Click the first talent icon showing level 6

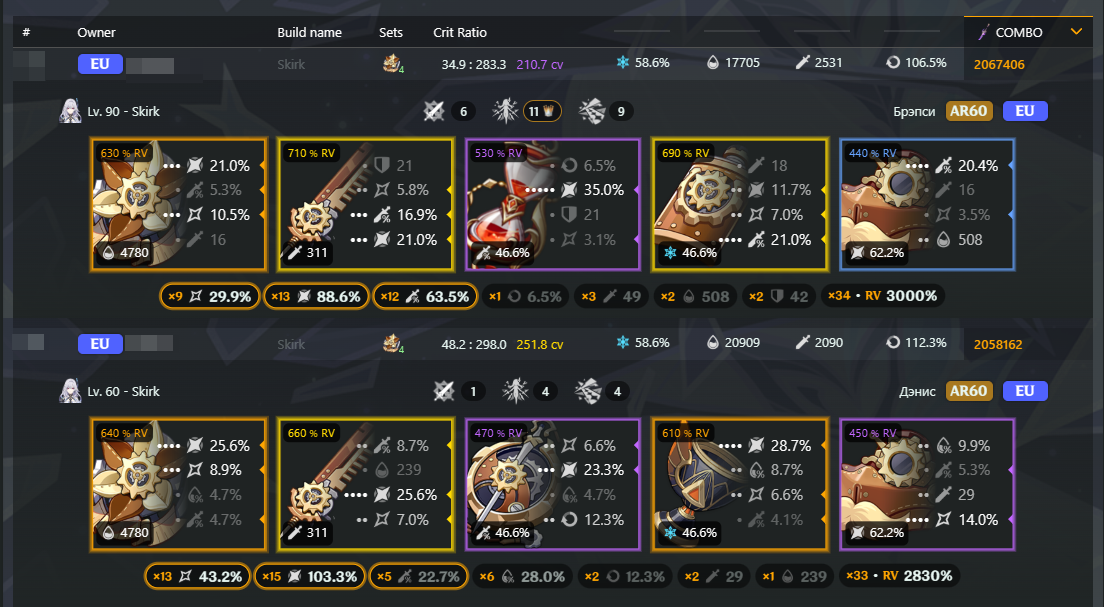click(x=434, y=111)
